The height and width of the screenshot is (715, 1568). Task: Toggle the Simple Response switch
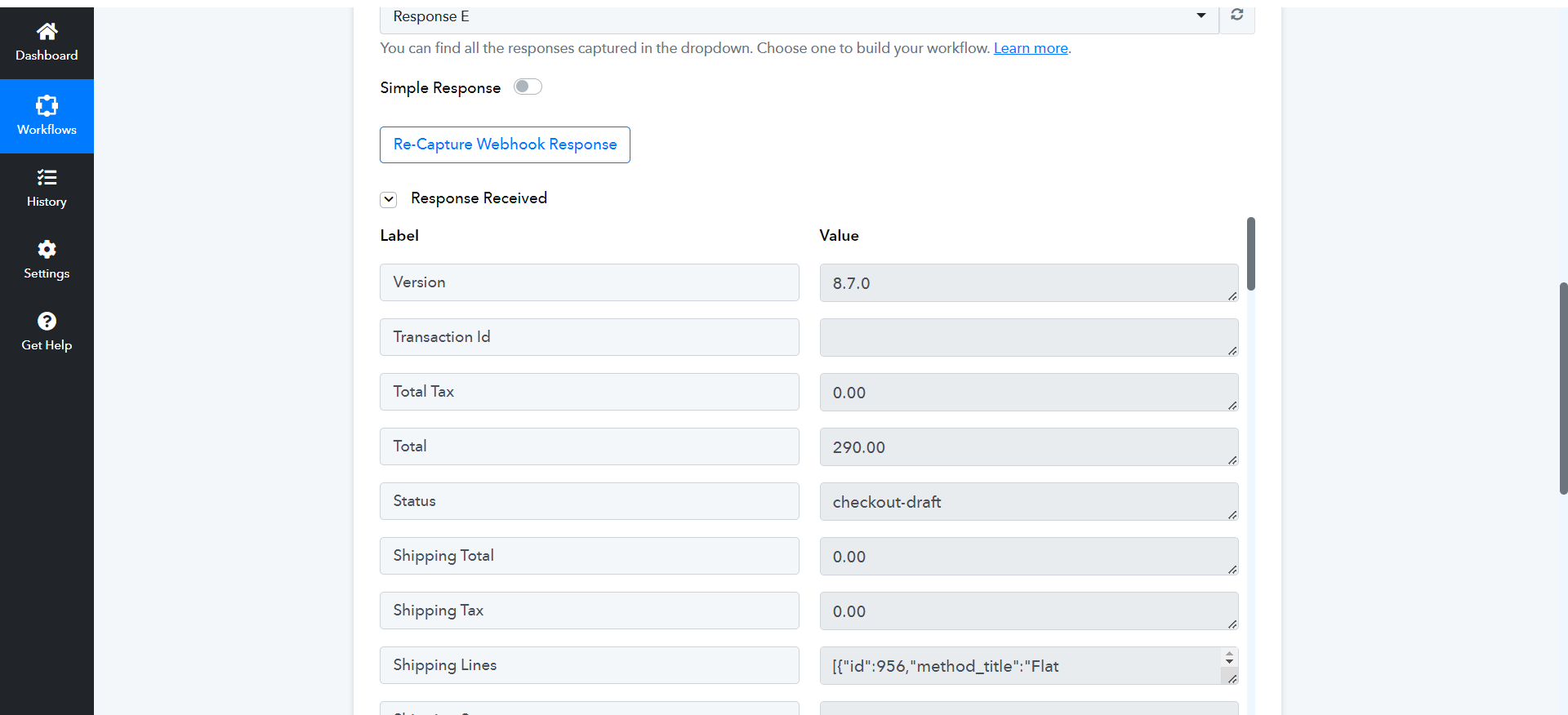click(x=528, y=87)
